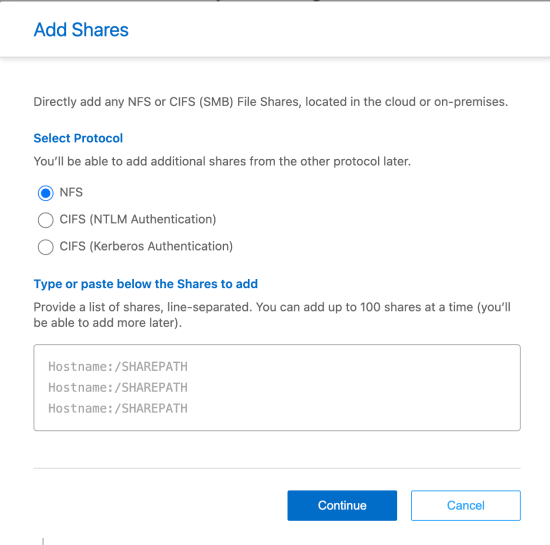
Task: Click the Select Protocol heading
Action: 78,138
